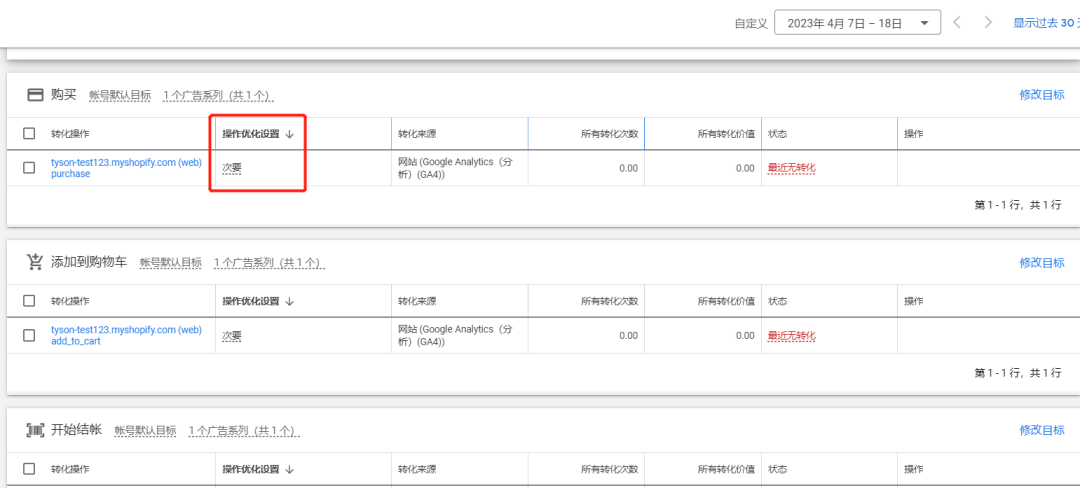The height and width of the screenshot is (488, 1080).
Task: Sort checkout table by optimization setting arrow
Action: [290, 469]
